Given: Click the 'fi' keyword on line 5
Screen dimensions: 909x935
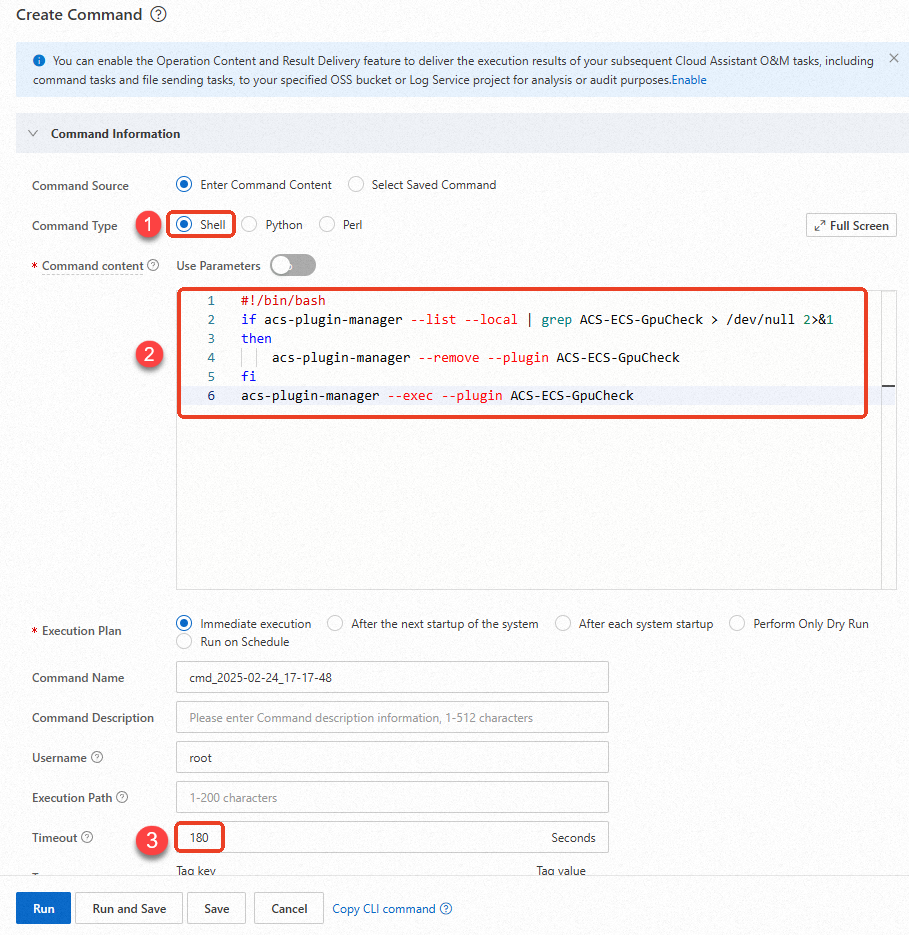Looking at the screenshot, I should coord(249,376).
